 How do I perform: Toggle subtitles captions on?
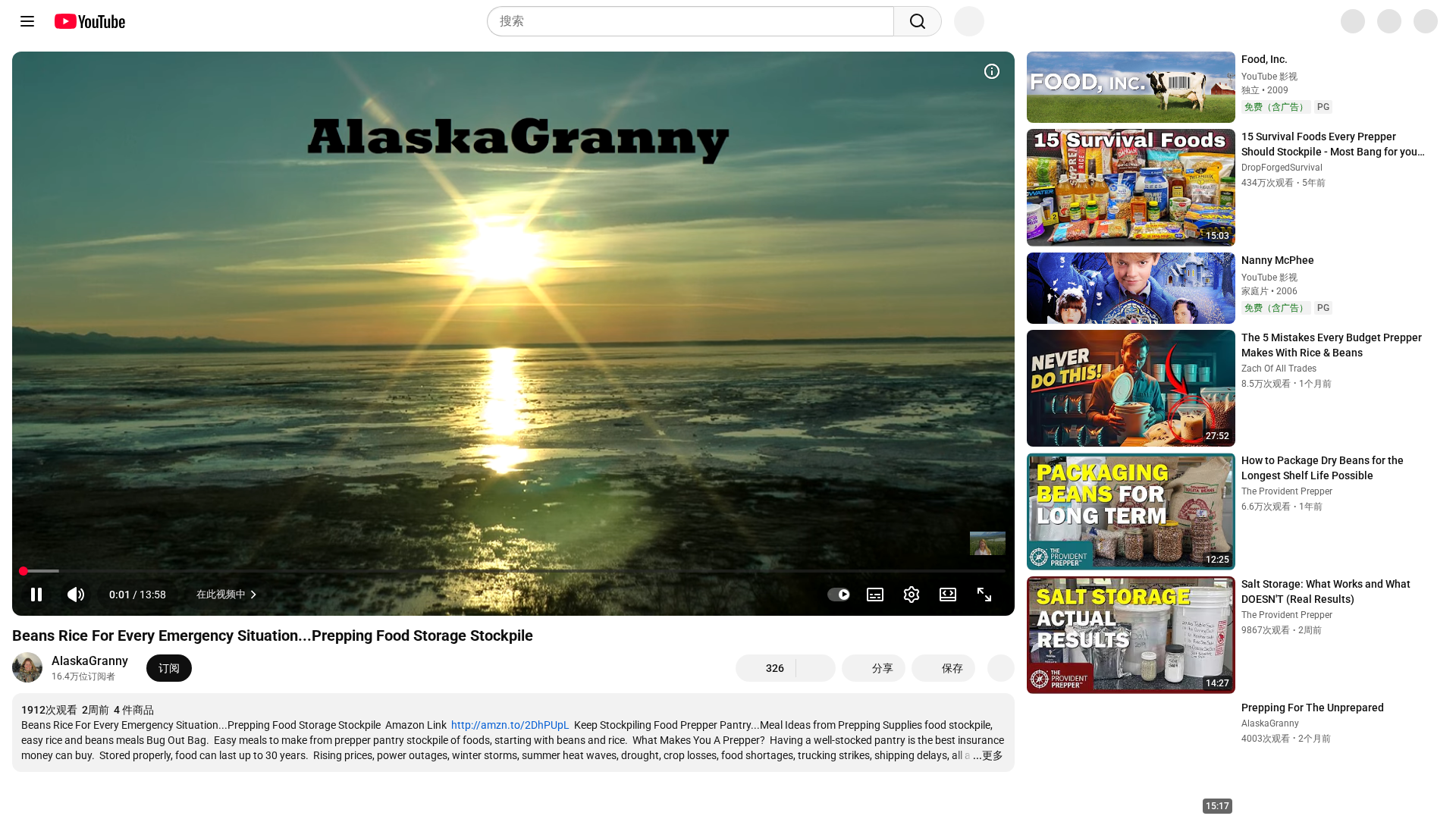[x=875, y=595]
